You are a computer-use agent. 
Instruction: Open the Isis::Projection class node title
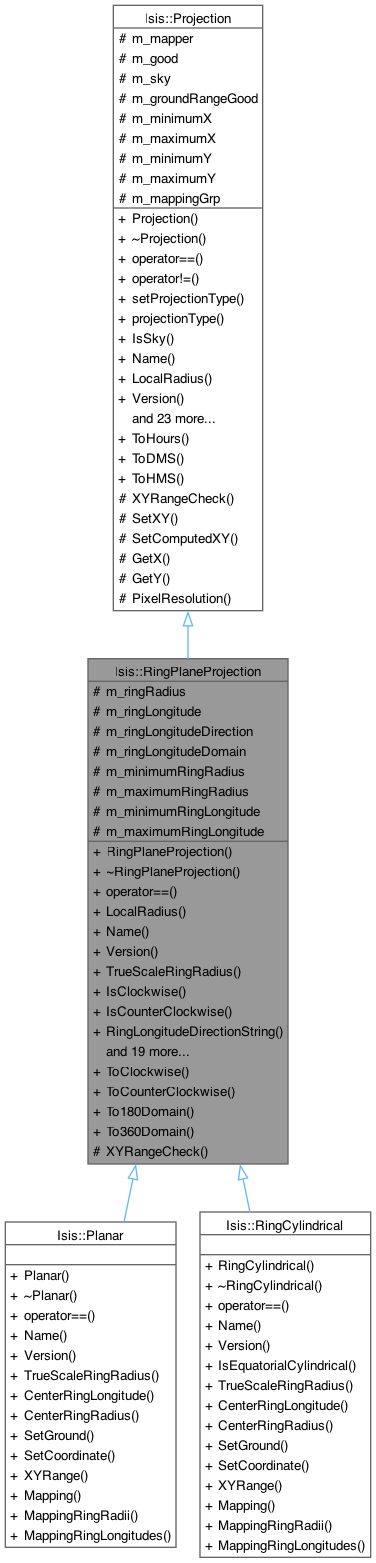(x=188, y=17)
